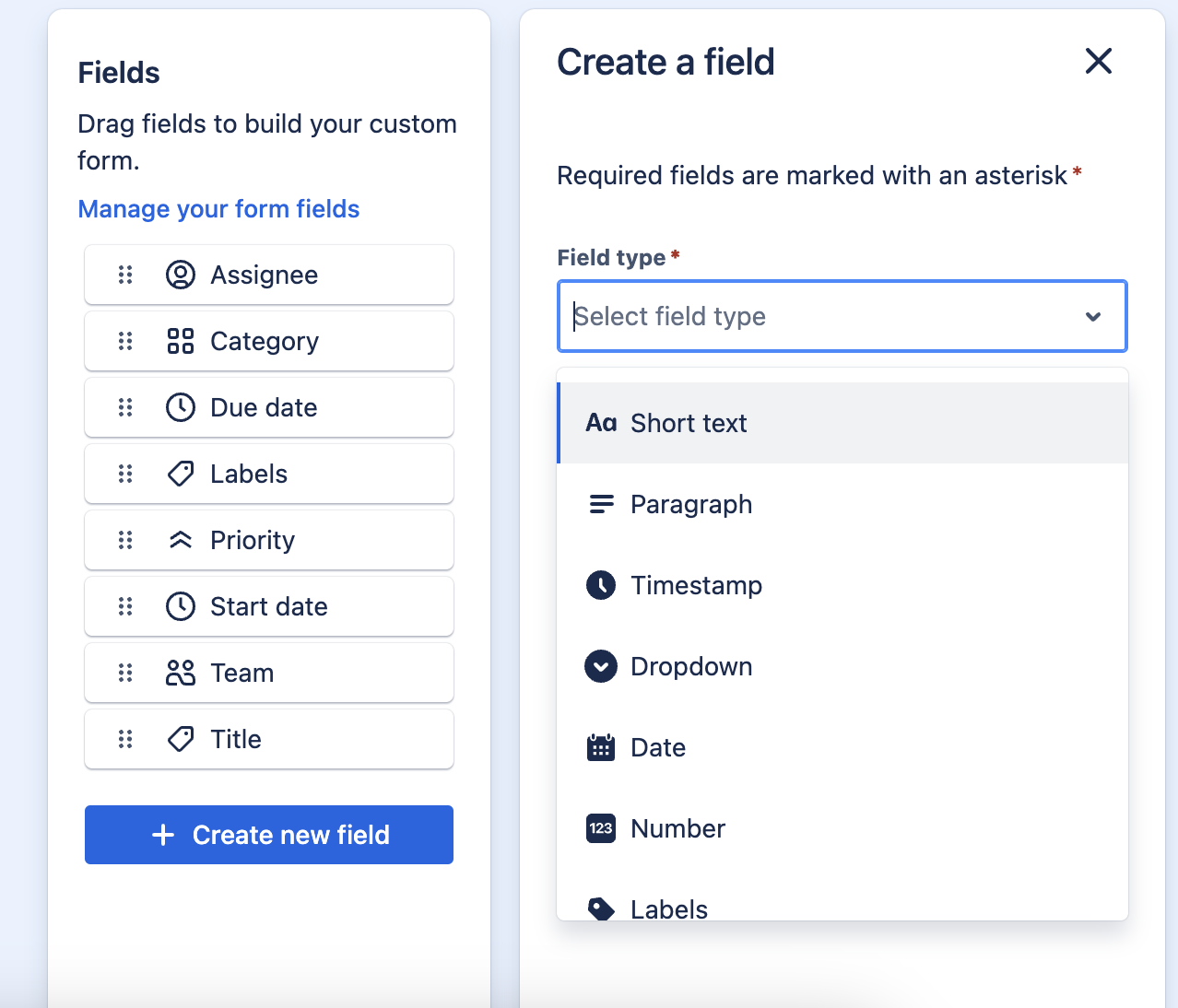Select the Labels field in Fields list

tap(269, 474)
